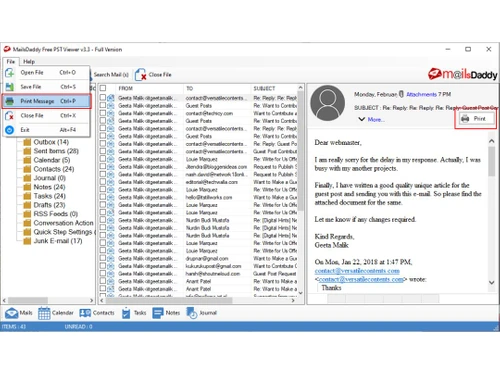Maximize the MailsDaddy window
The width and height of the screenshot is (500, 375).
(x=468, y=49)
